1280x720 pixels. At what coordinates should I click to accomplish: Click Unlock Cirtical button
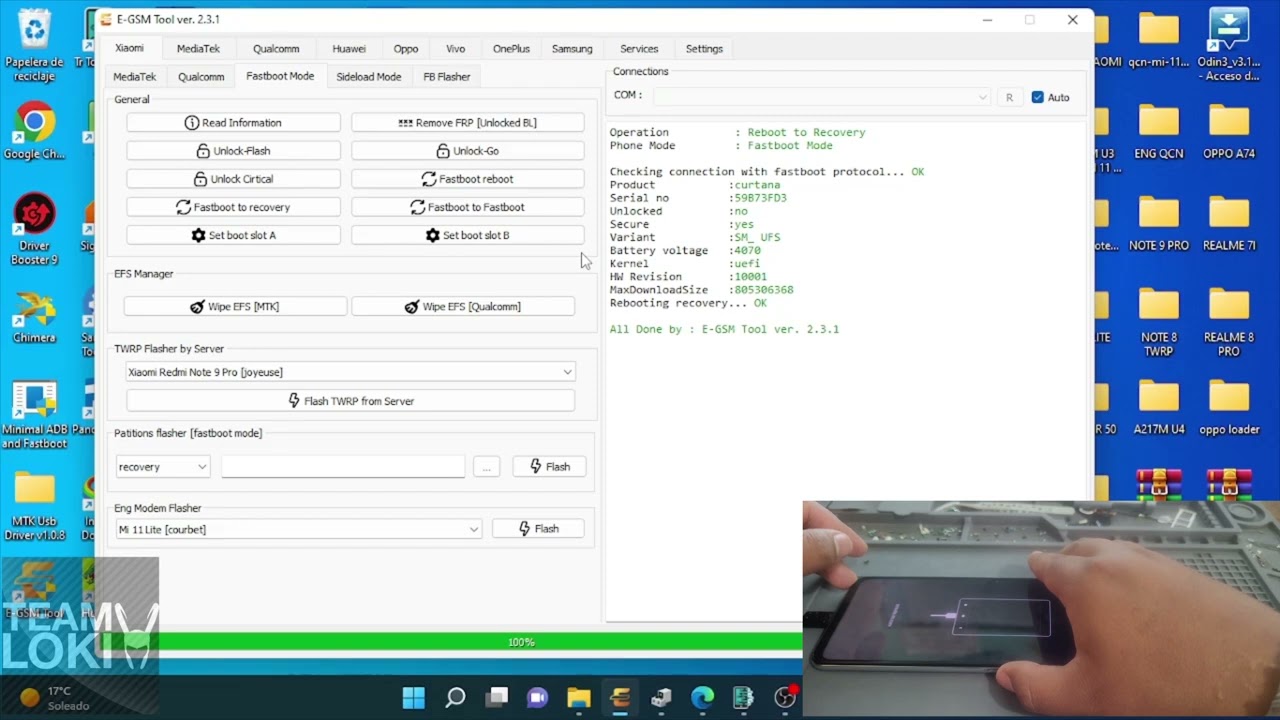[233, 179]
